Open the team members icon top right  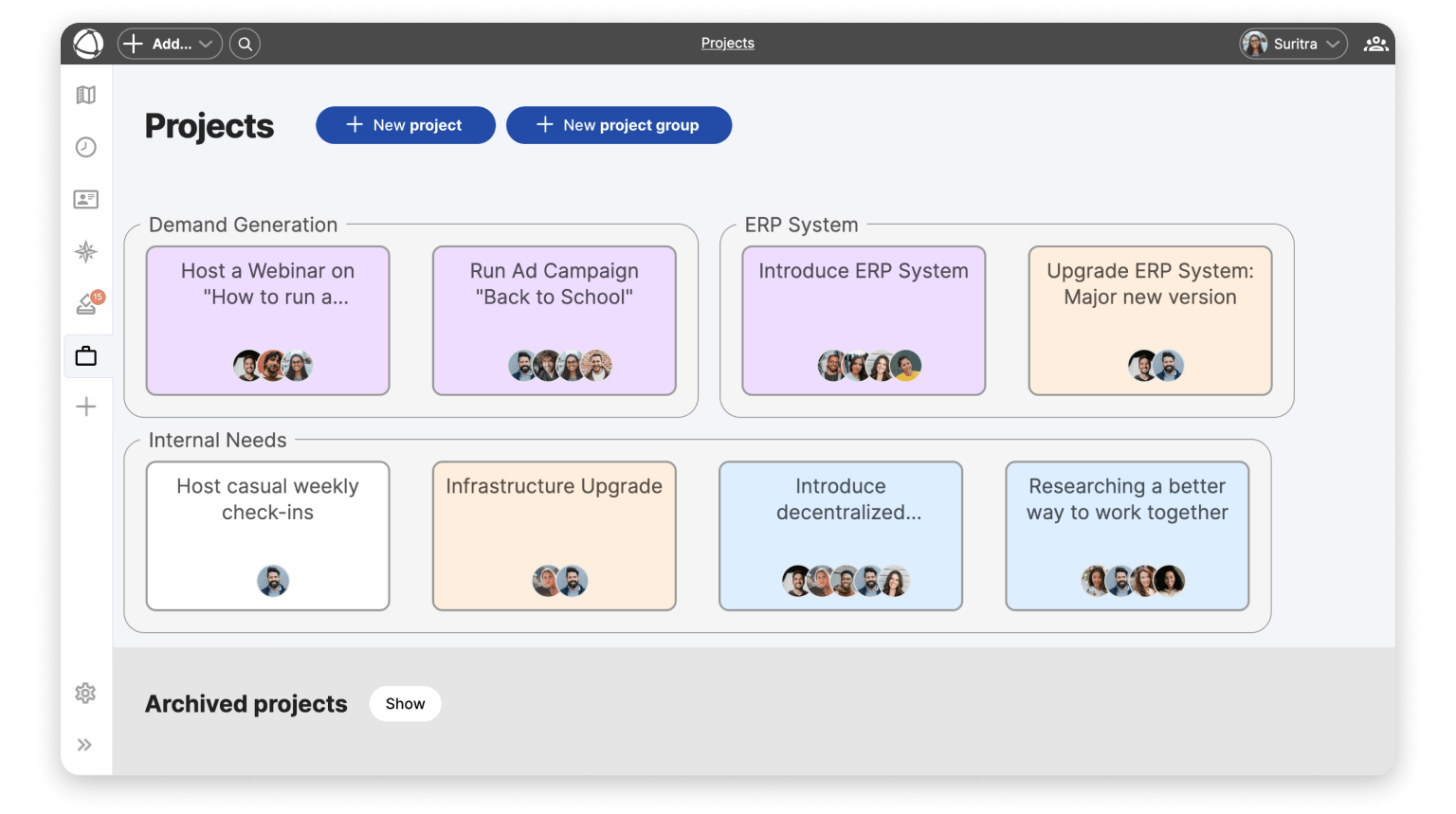point(1375,44)
